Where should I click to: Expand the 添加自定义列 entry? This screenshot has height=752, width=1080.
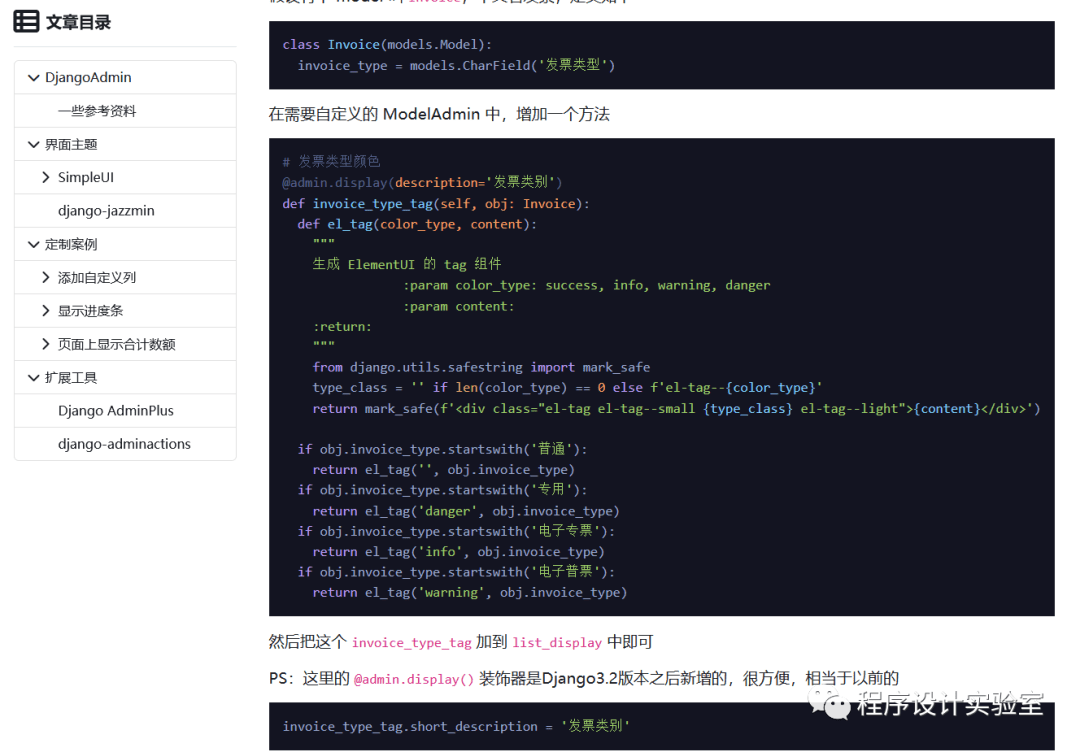[x=47, y=277]
